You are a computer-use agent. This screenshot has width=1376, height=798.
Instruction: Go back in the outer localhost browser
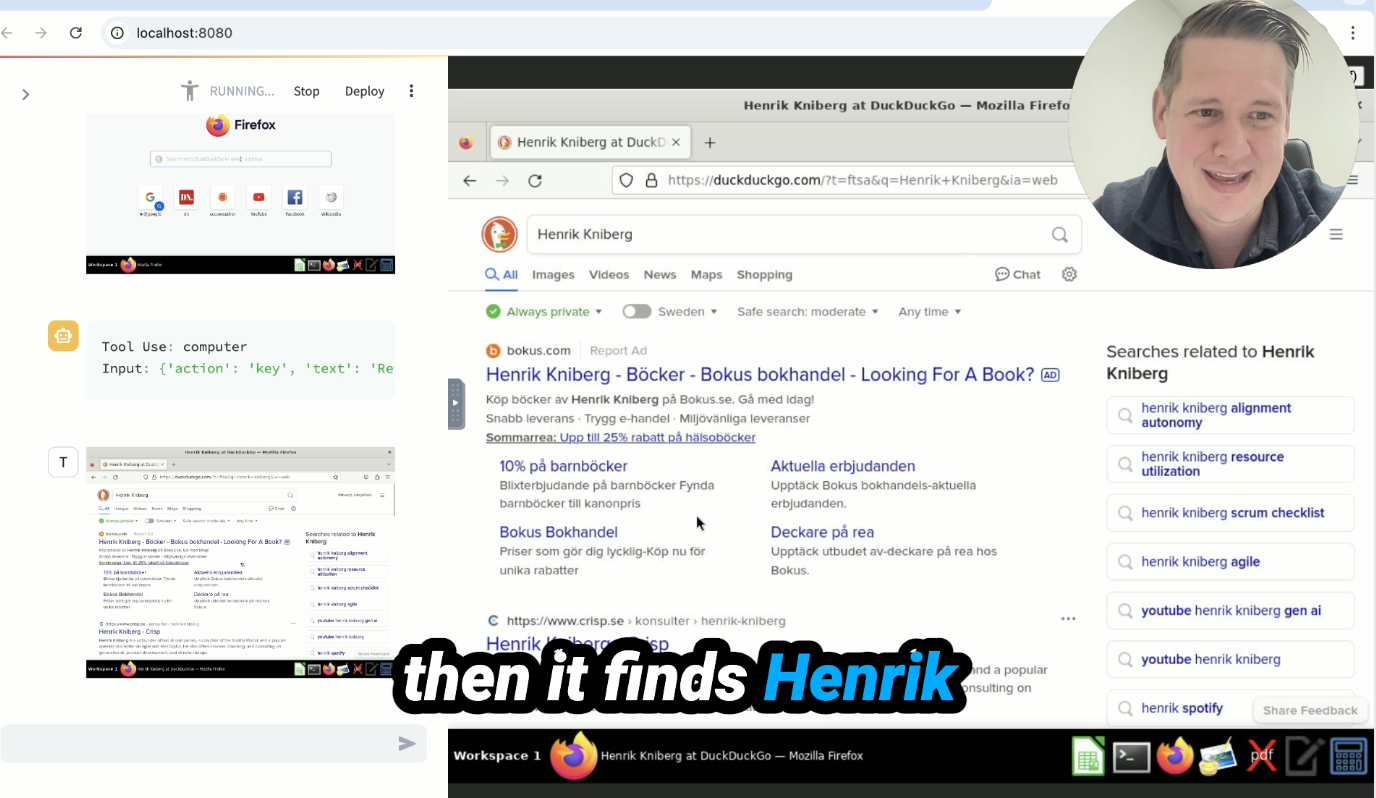[x=8, y=33]
